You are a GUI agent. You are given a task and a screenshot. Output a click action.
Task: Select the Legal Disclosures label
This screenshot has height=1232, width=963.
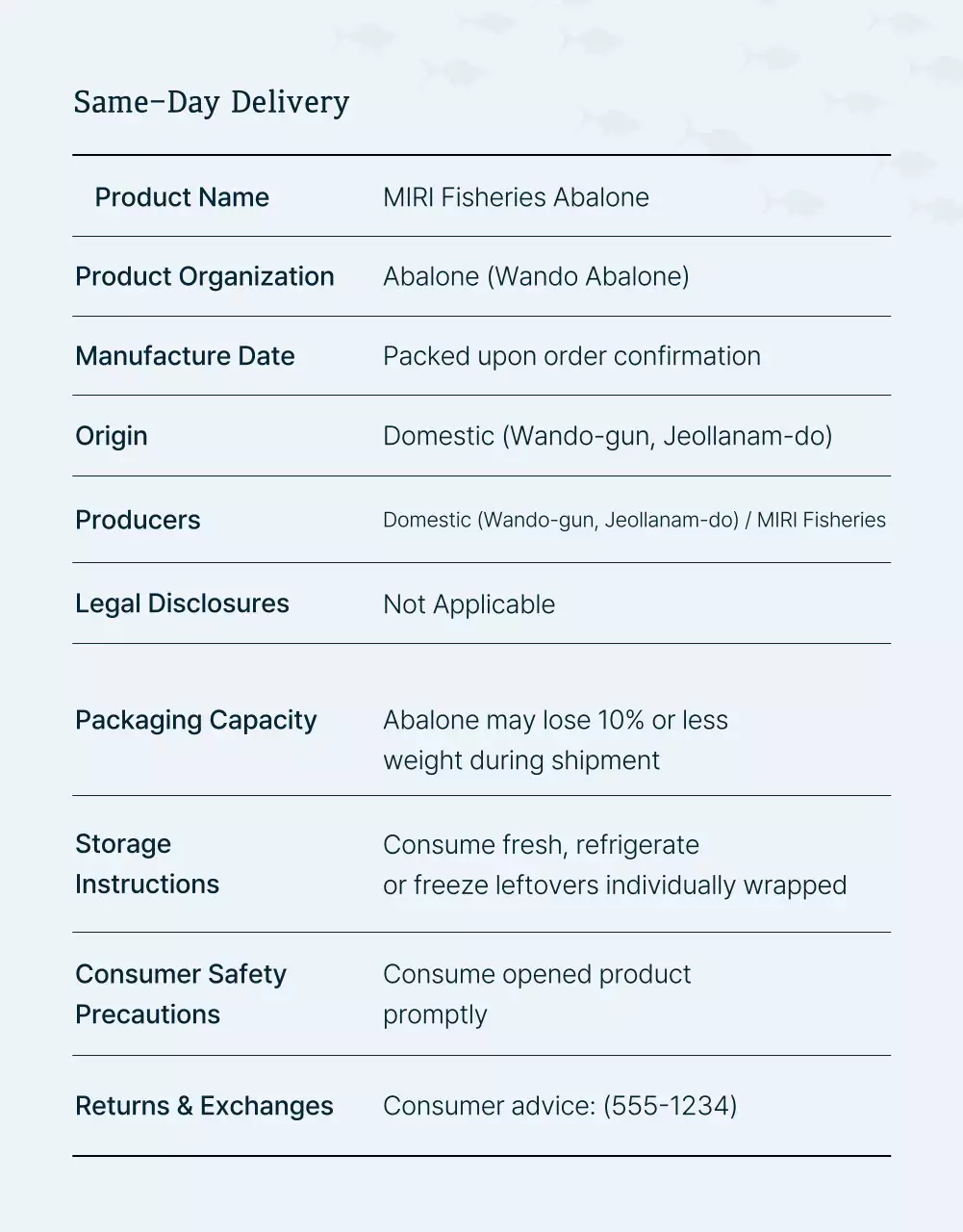pyautogui.click(x=182, y=603)
